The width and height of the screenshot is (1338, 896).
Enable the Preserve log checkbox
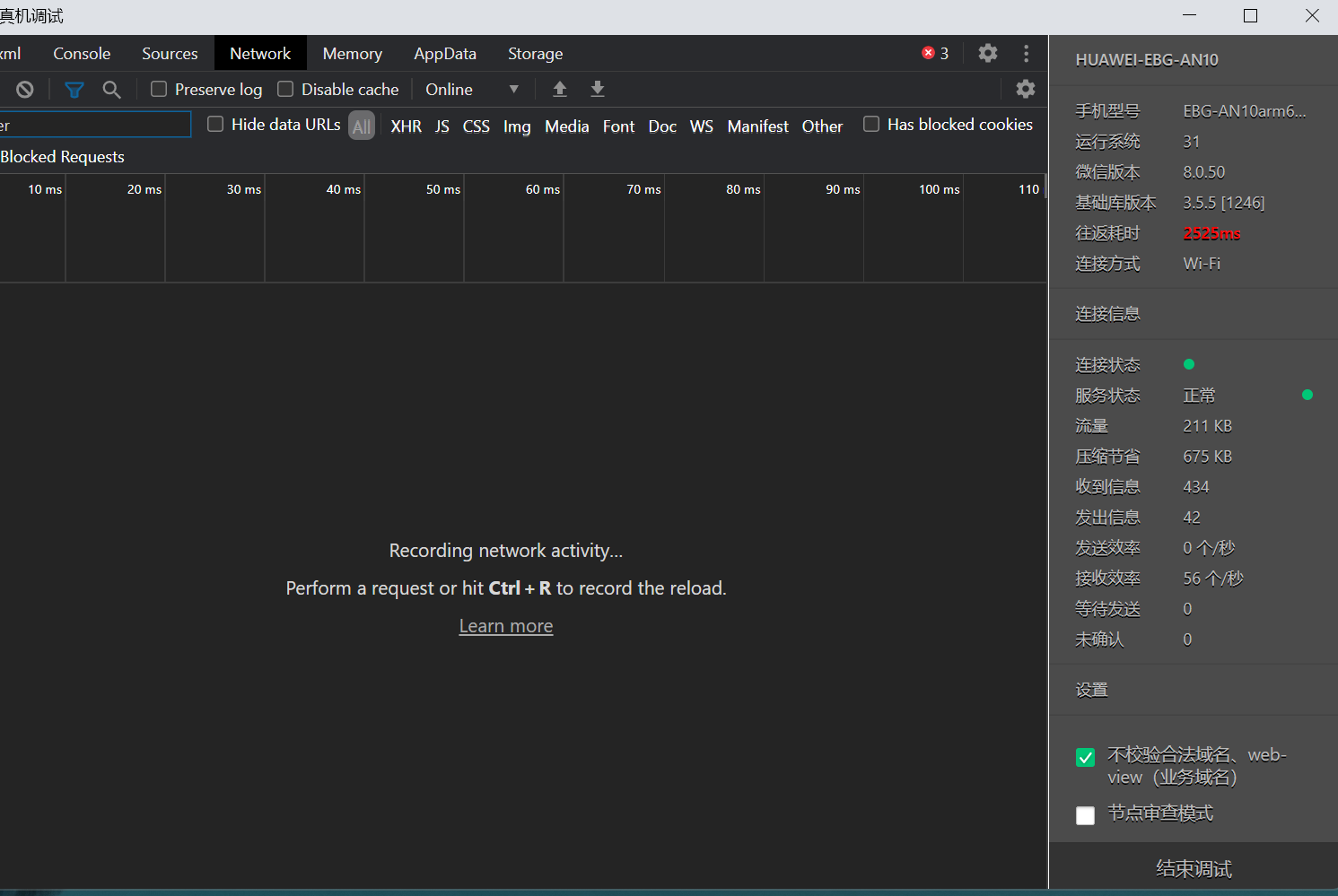pos(159,89)
